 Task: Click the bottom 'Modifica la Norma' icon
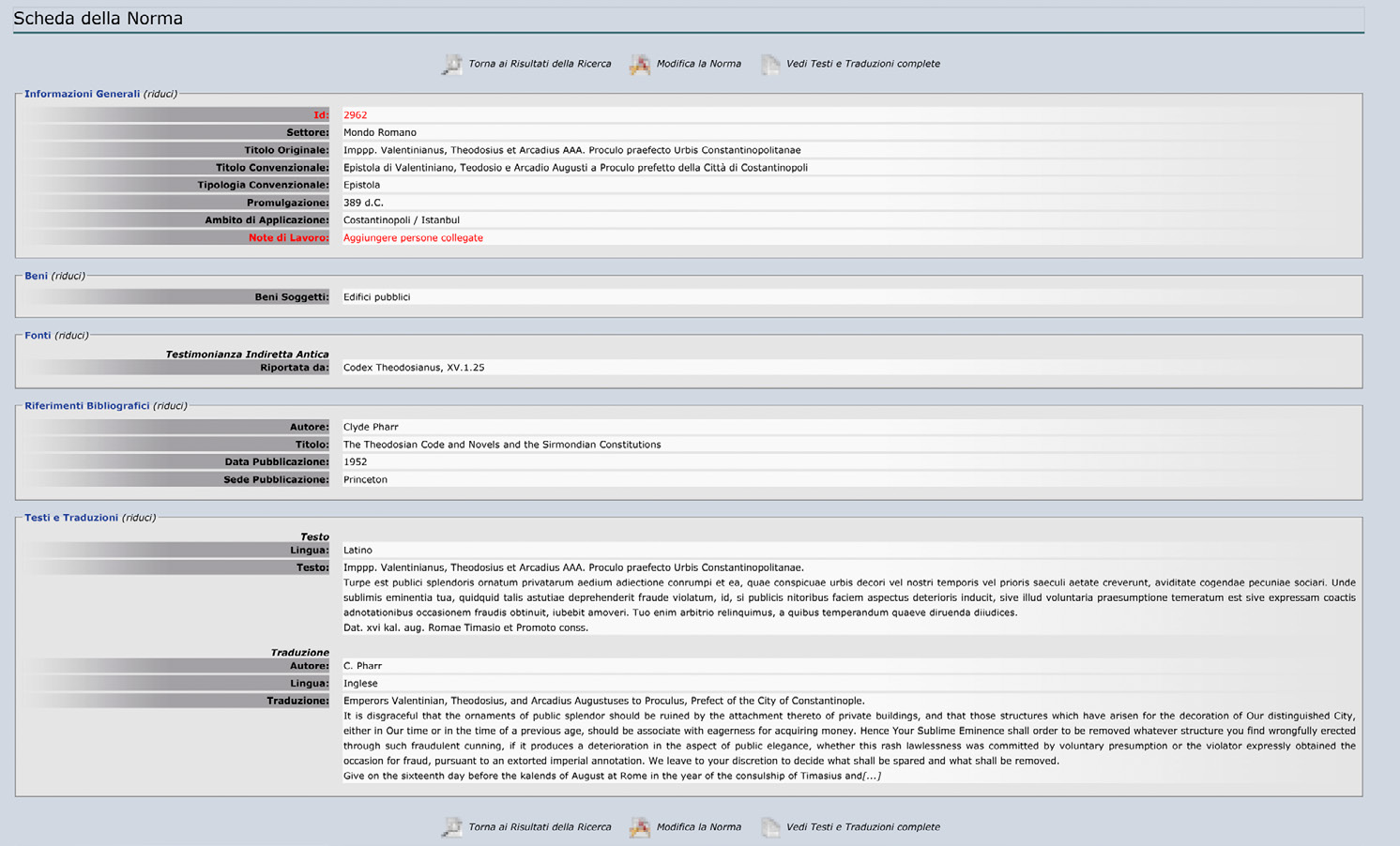(x=640, y=827)
